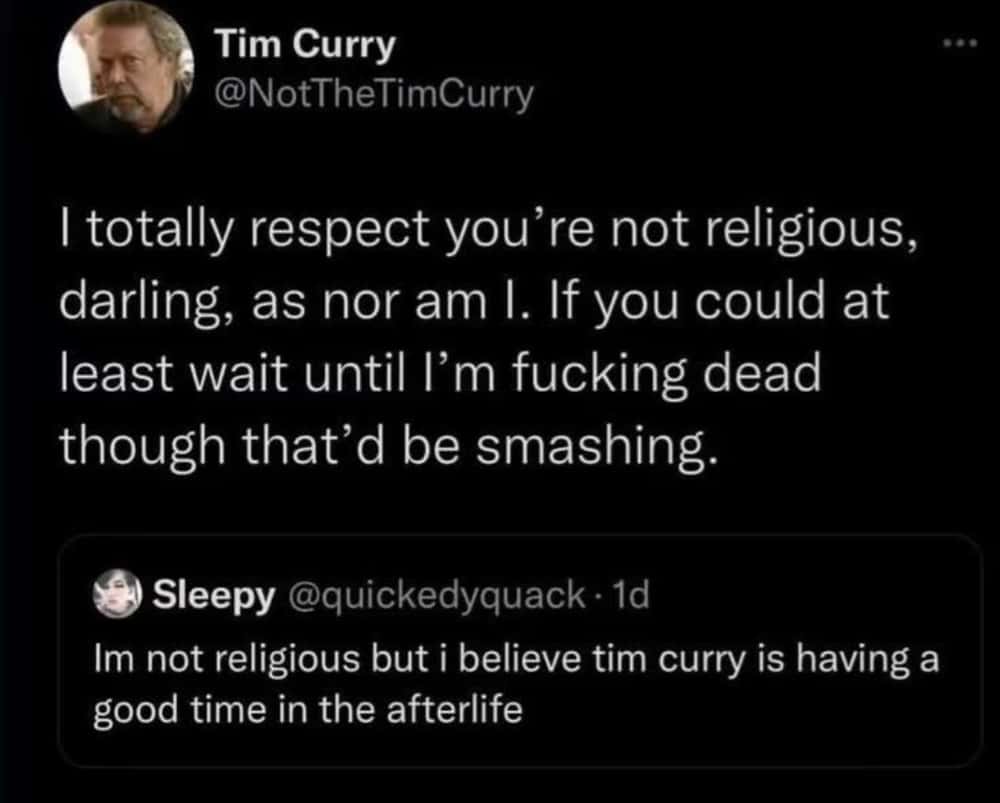Open the "Sleepy" display name link

tap(212, 597)
